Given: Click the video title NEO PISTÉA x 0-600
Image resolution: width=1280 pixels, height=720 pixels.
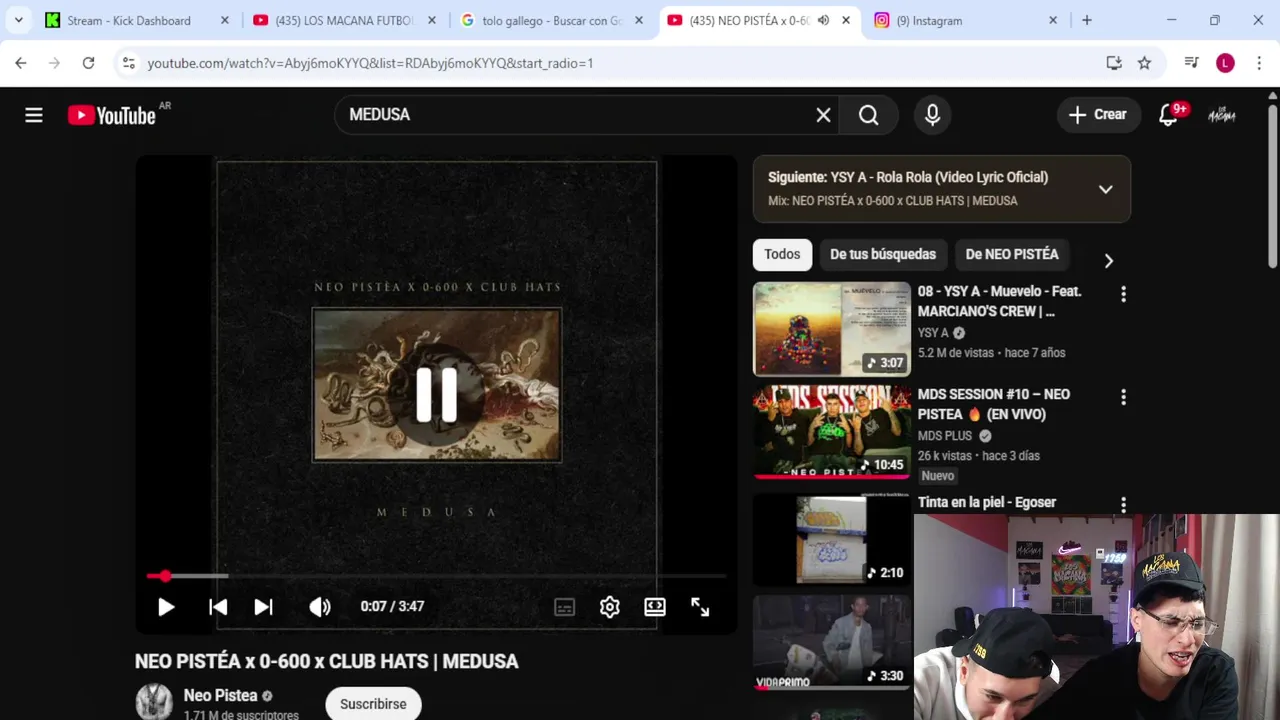Looking at the screenshot, I should click(327, 661).
